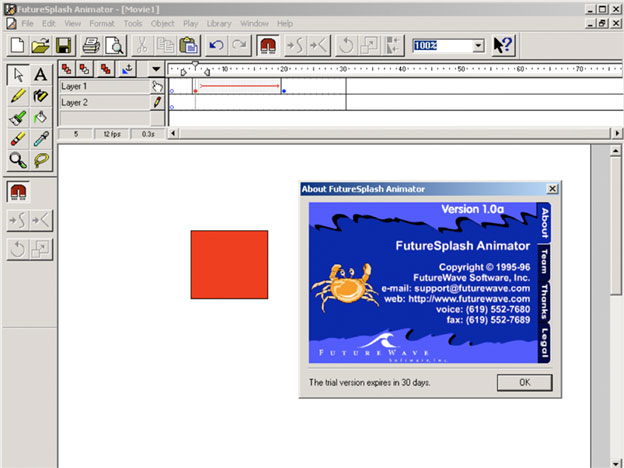Select Layer 2 in timeline

[x=105, y=102]
